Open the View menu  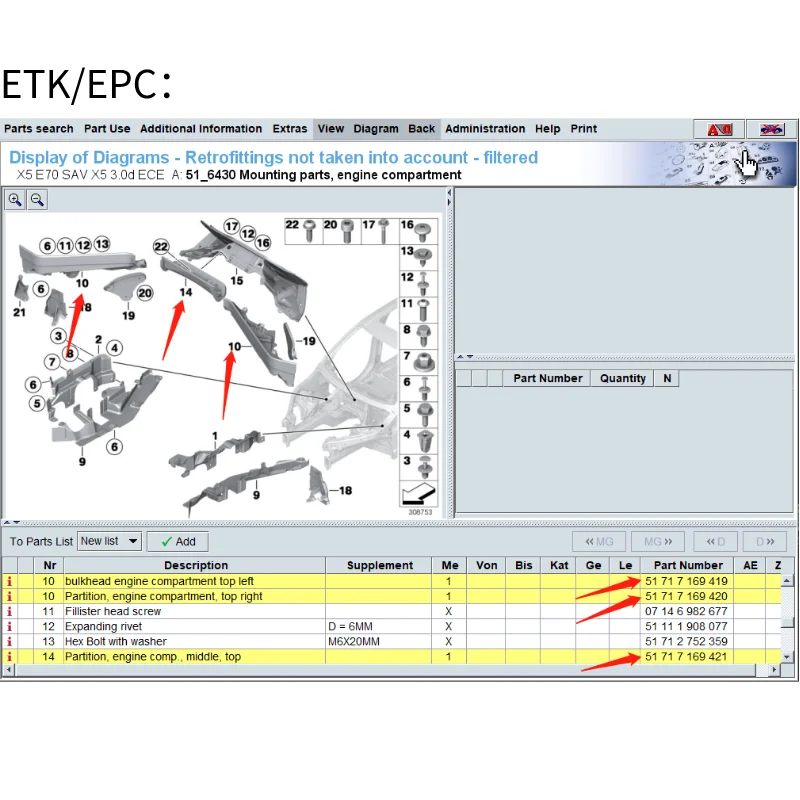click(x=331, y=129)
